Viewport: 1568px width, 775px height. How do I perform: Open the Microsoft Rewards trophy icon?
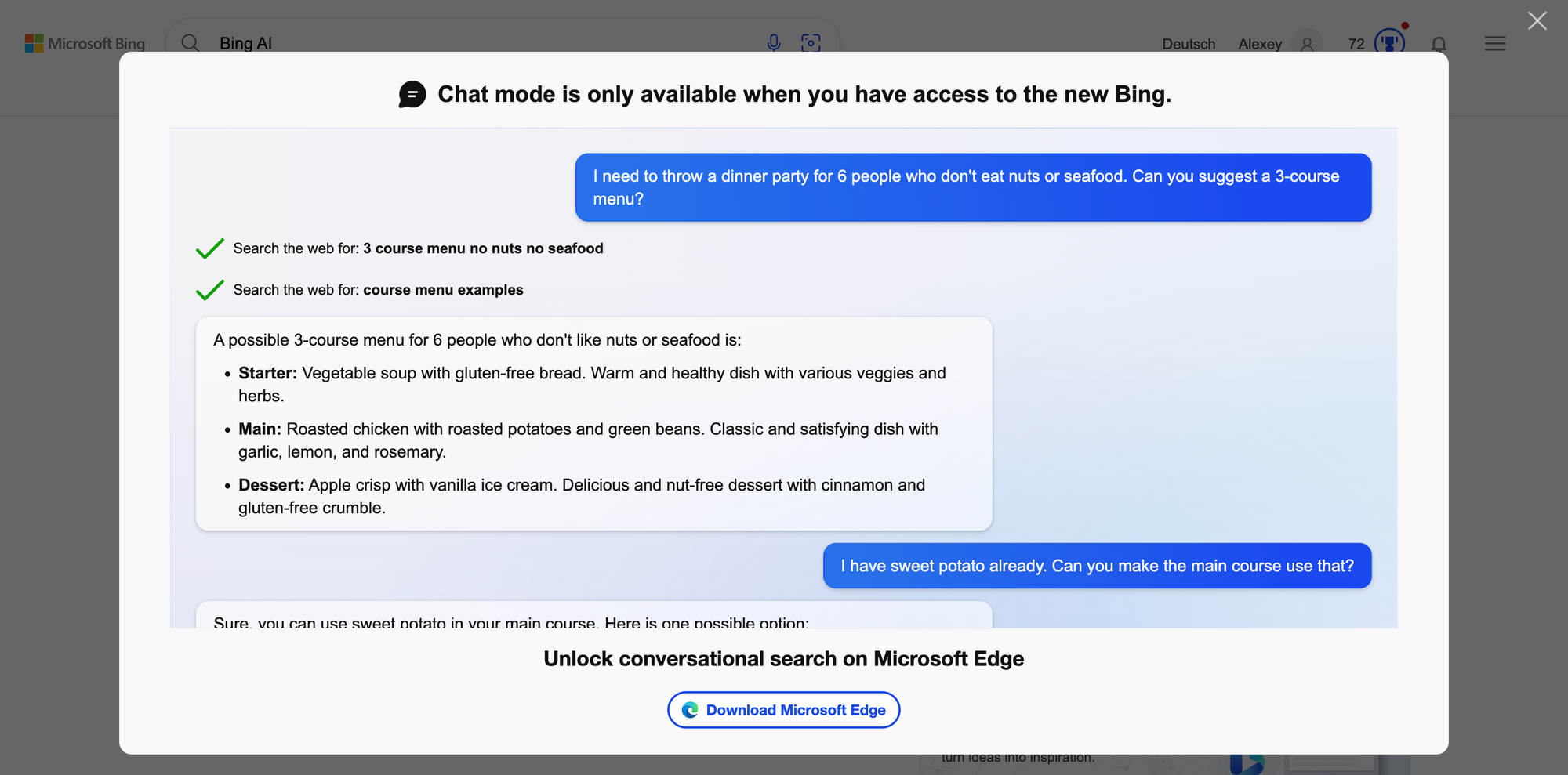(1388, 44)
